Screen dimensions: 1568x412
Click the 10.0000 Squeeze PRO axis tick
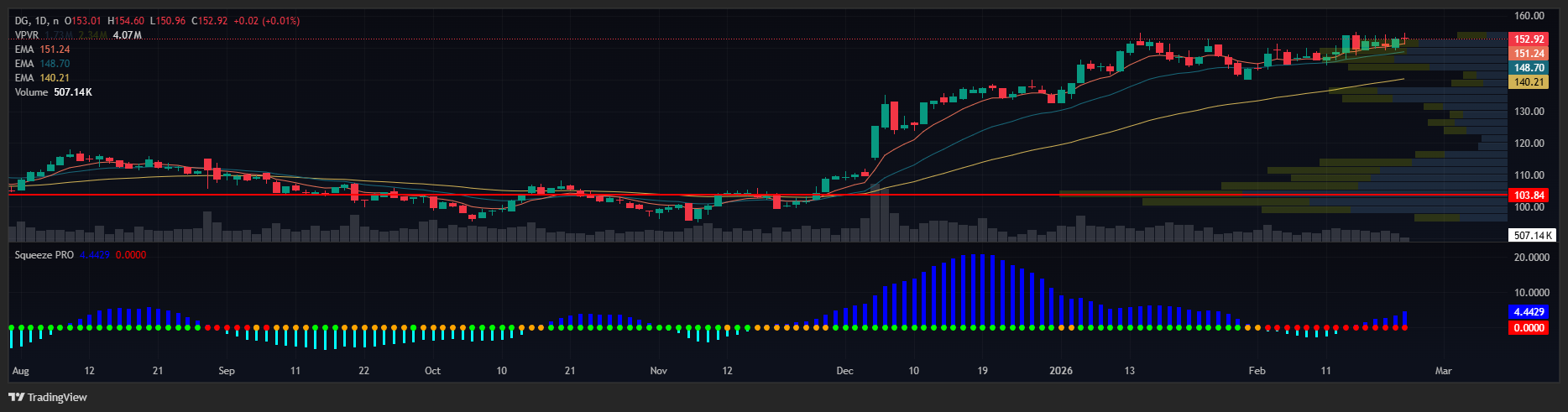tap(1531, 293)
